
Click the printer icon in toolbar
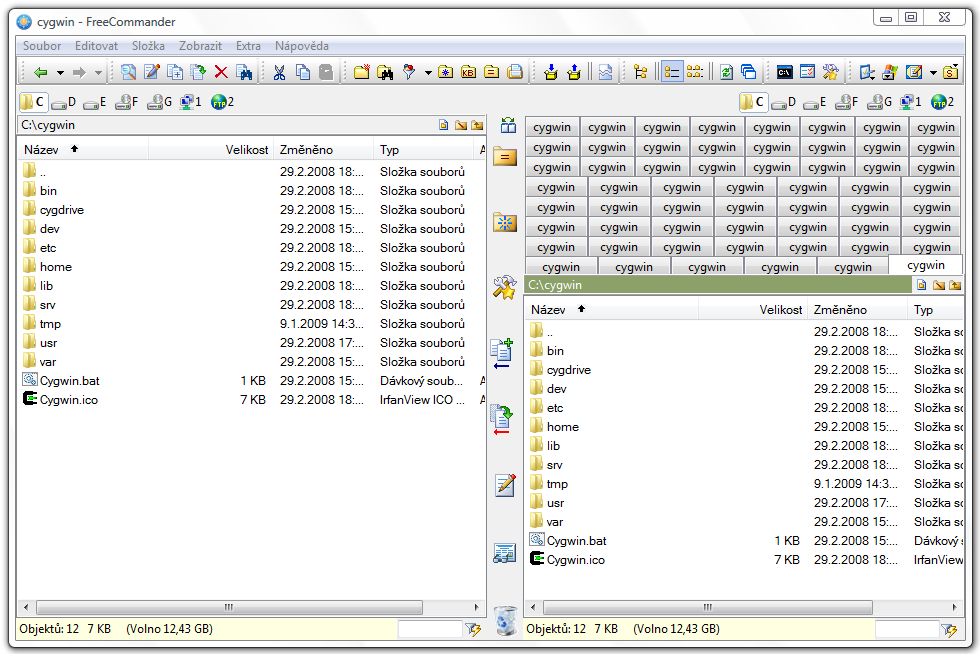[515, 73]
